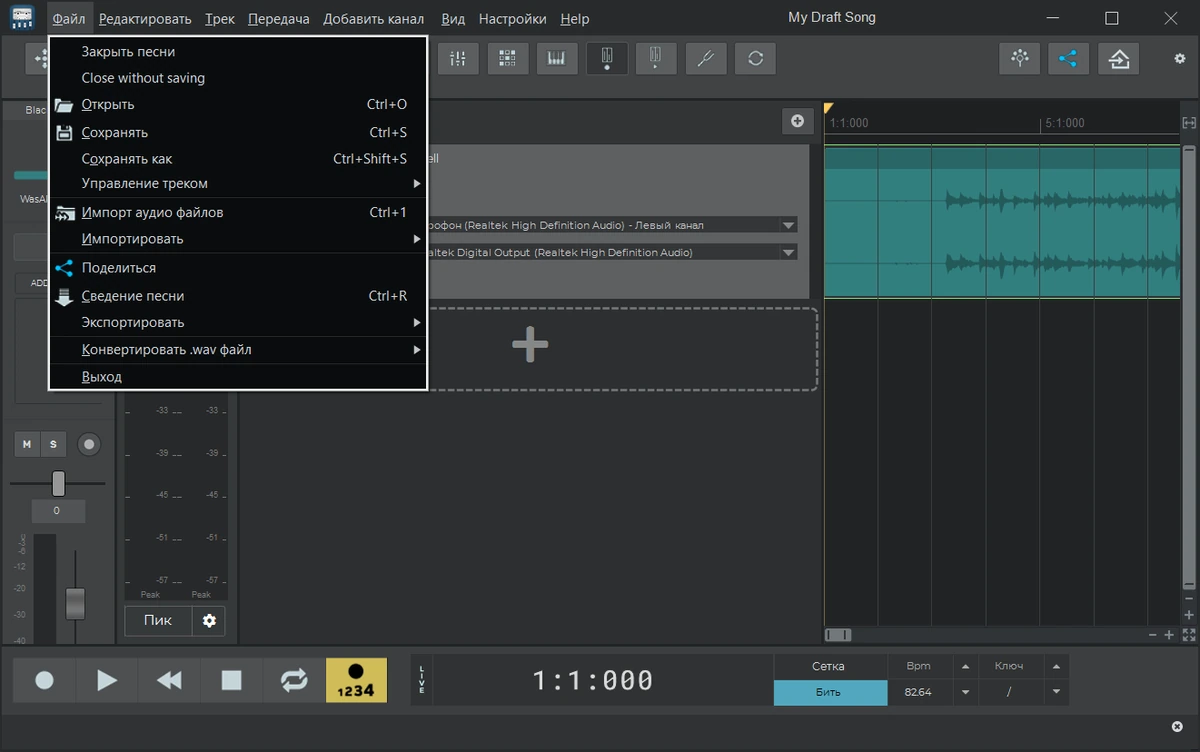Toggle the metronome-on-record icon
Image resolution: width=1200 pixels, height=752 pixels.
click(606, 59)
